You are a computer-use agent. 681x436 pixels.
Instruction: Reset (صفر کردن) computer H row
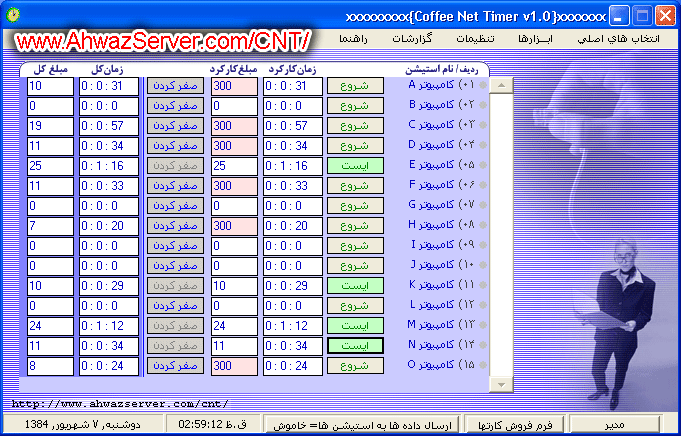[x=175, y=226]
